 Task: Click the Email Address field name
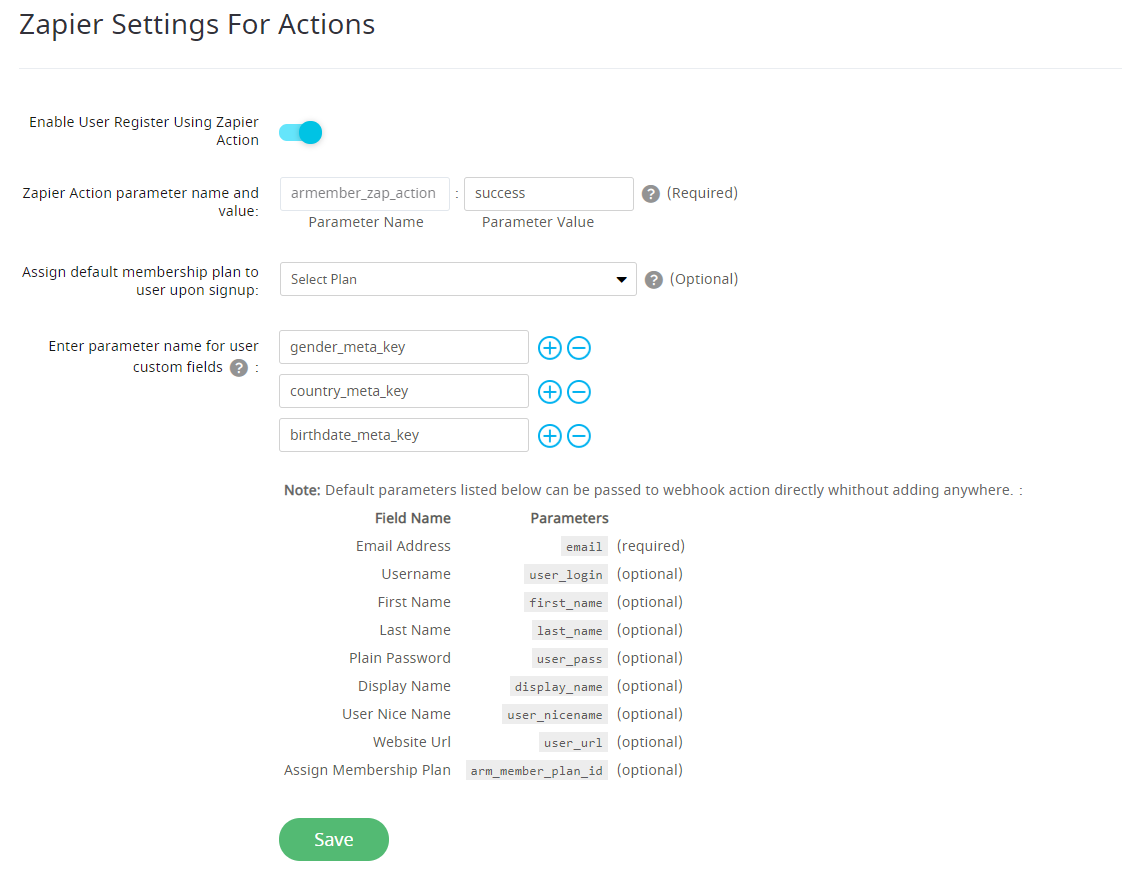pyautogui.click(x=403, y=546)
